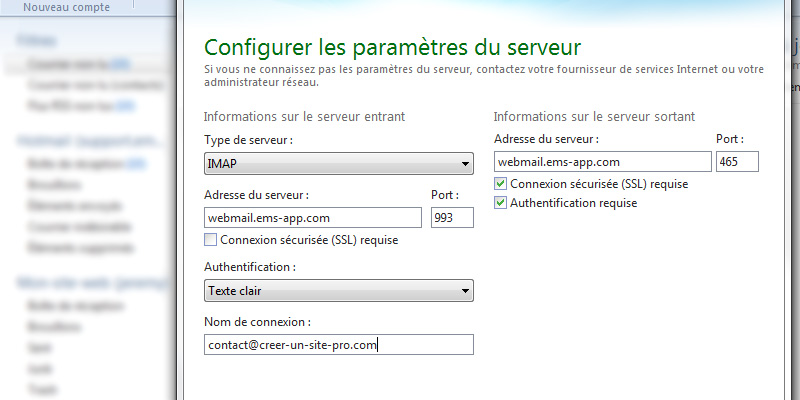This screenshot has height=400, width=800.
Task: Select the outgoing port 465 field
Action: click(x=737, y=162)
